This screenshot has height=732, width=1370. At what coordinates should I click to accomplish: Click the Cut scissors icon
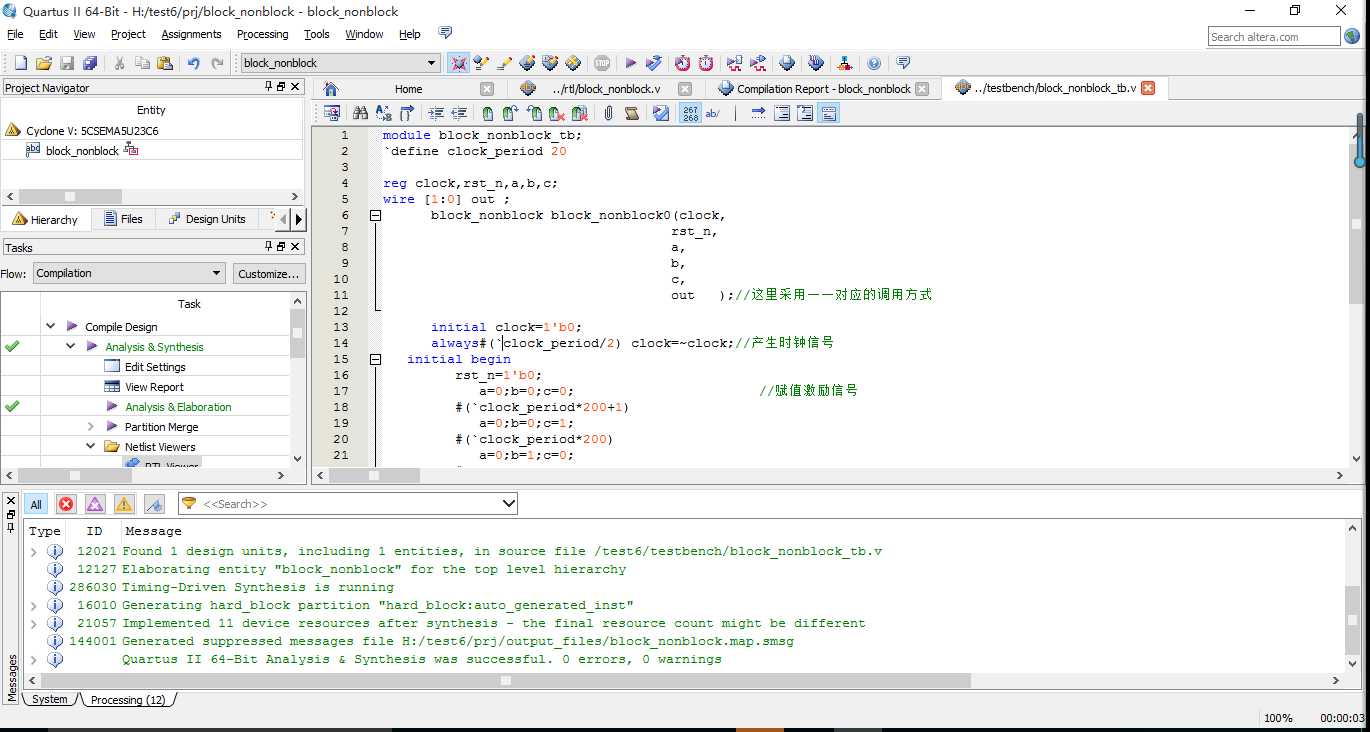click(119, 63)
